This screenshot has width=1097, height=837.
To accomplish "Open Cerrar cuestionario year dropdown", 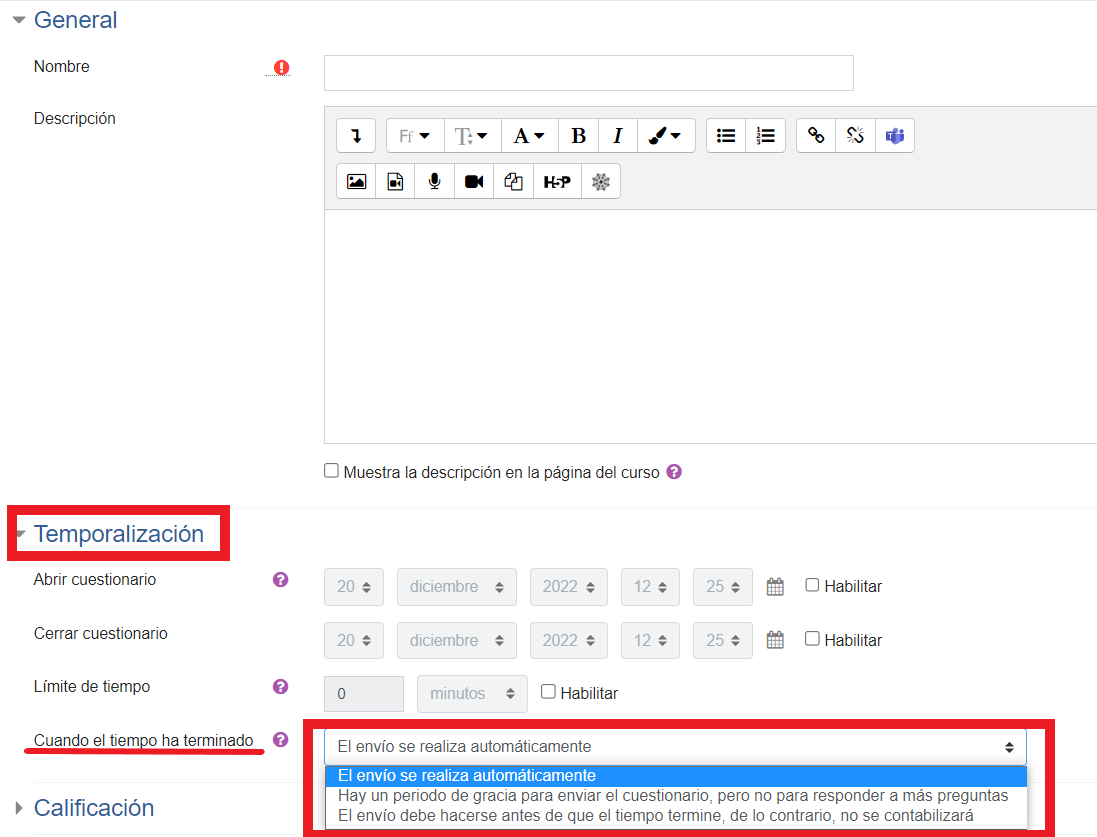I will coord(569,640).
